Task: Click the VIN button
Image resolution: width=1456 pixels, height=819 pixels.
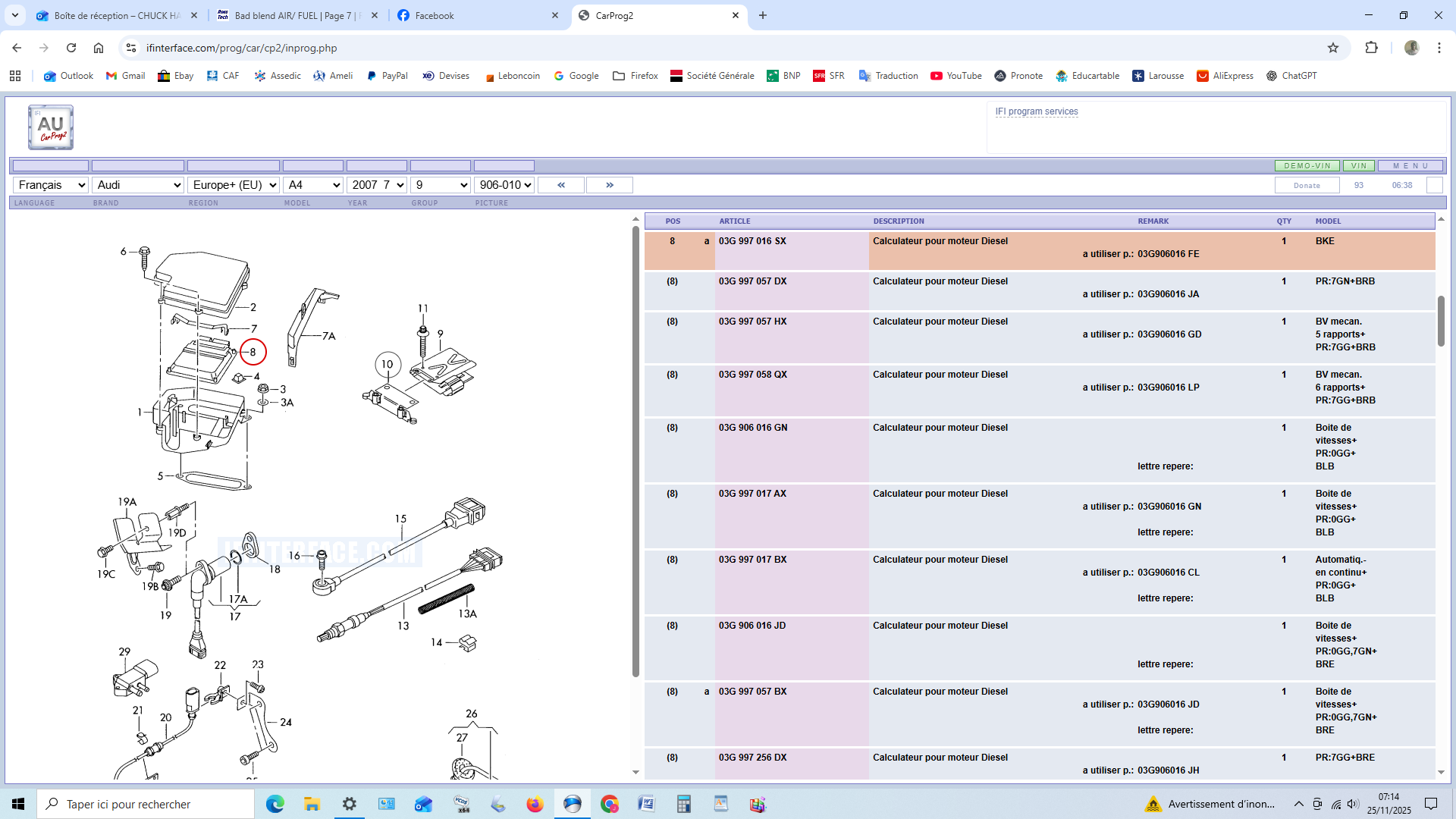Action: coord(1359,165)
